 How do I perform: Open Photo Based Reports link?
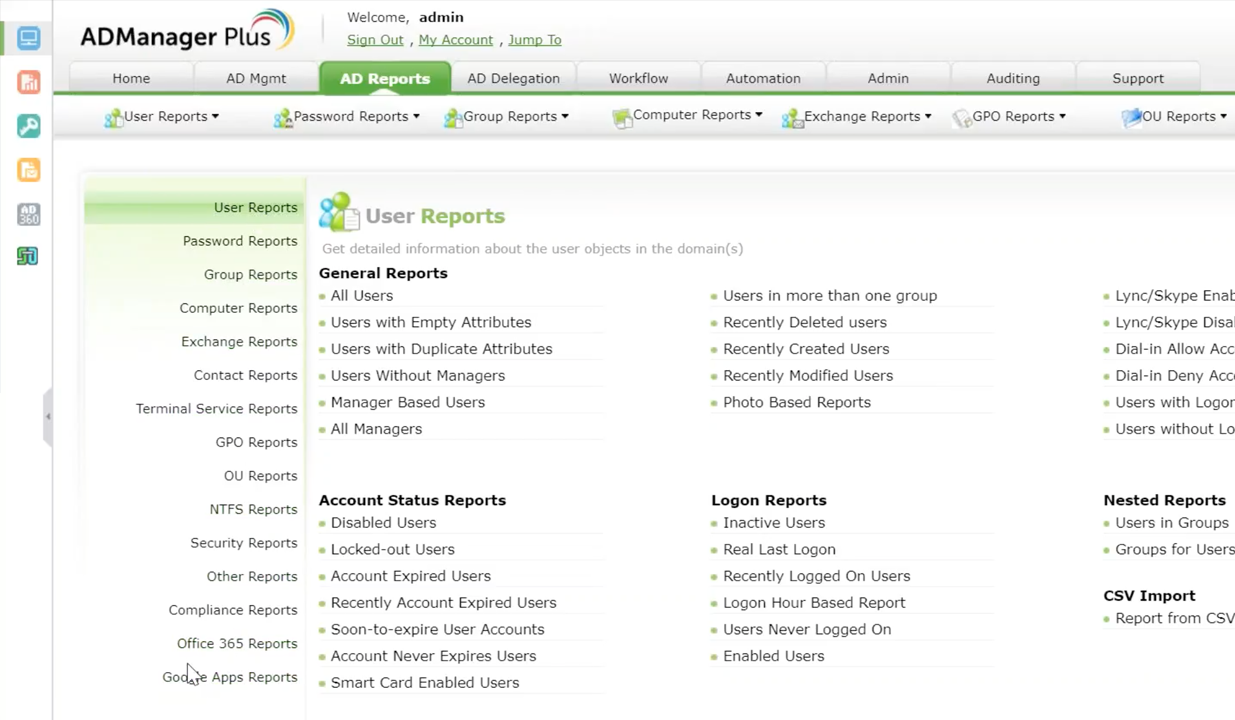pyautogui.click(x=797, y=402)
